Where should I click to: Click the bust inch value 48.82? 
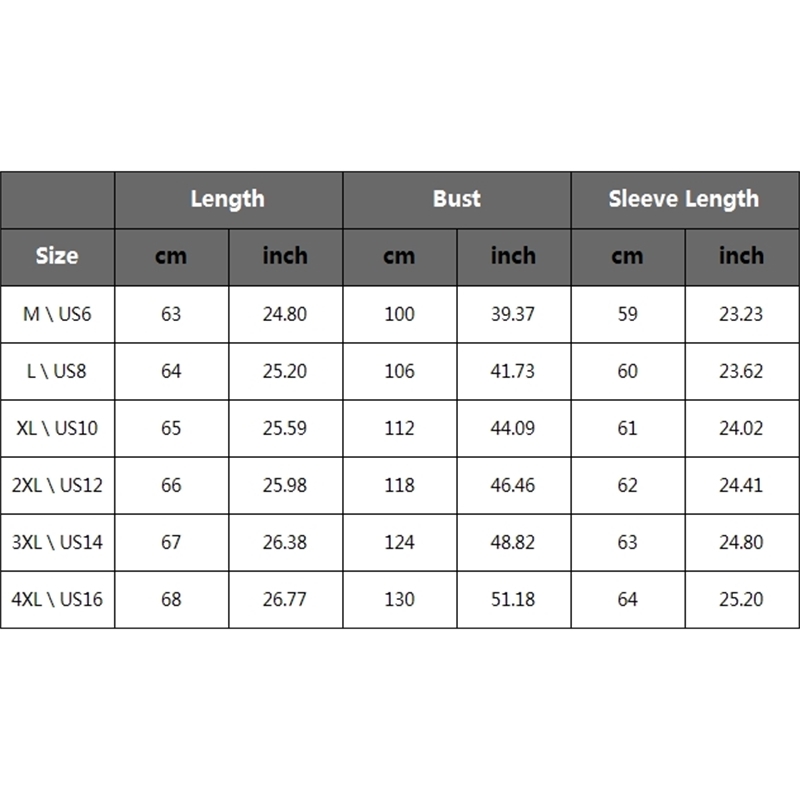513,542
